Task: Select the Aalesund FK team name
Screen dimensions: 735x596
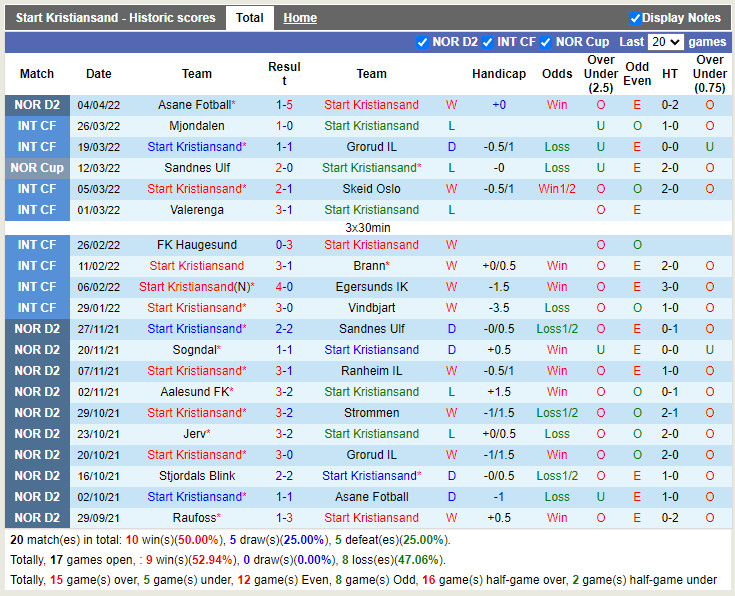Action: pyautogui.click(x=195, y=392)
